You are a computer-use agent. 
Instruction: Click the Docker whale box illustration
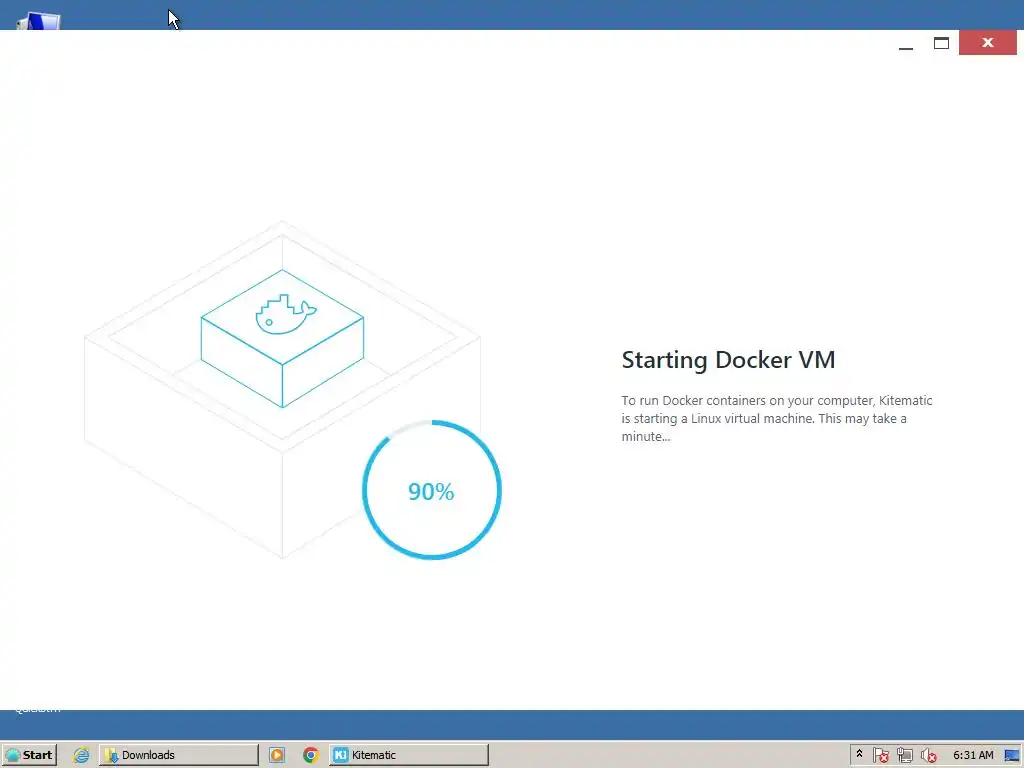tap(282, 338)
